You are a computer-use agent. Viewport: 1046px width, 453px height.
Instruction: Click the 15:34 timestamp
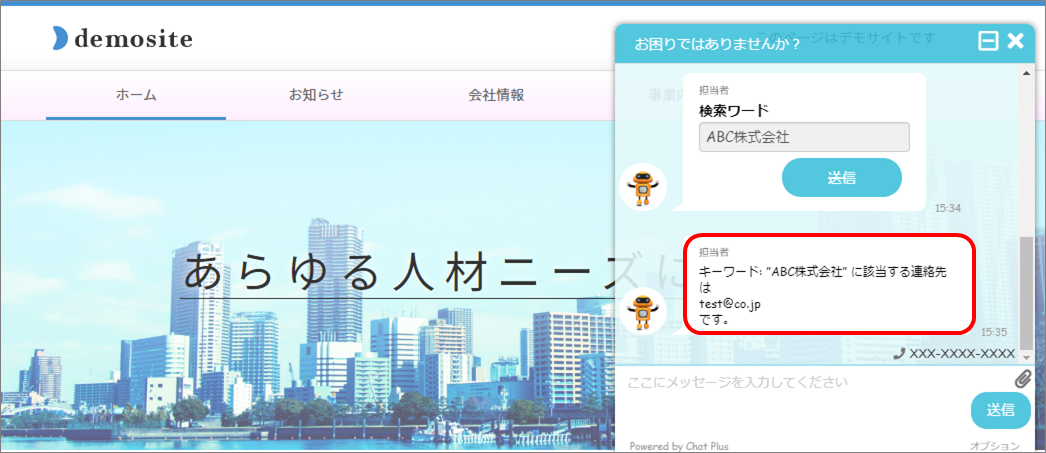click(x=947, y=208)
